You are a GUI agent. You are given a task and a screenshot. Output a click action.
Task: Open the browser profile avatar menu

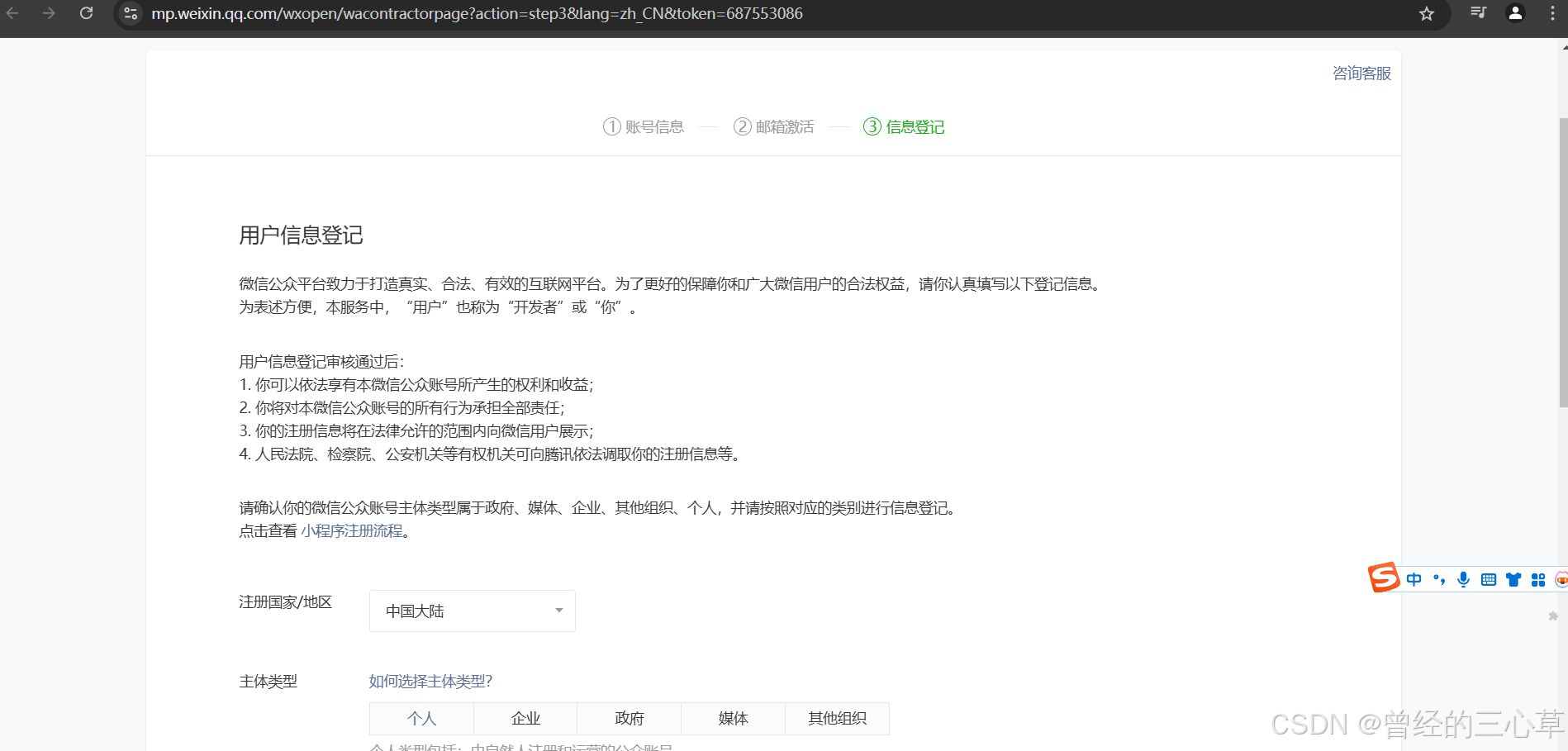pyautogui.click(x=1515, y=12)
